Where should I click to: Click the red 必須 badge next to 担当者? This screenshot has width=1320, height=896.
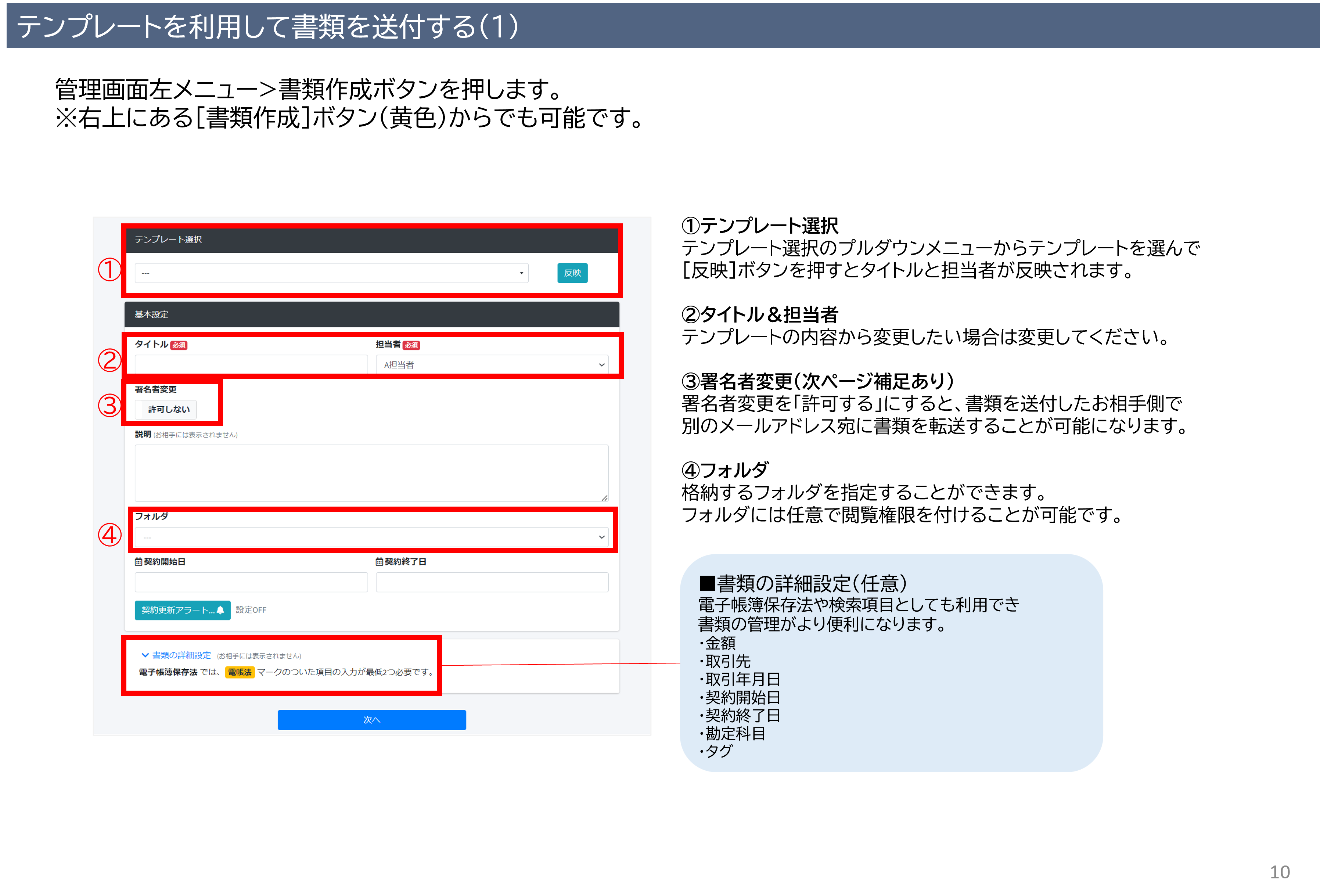pos(411,345)
